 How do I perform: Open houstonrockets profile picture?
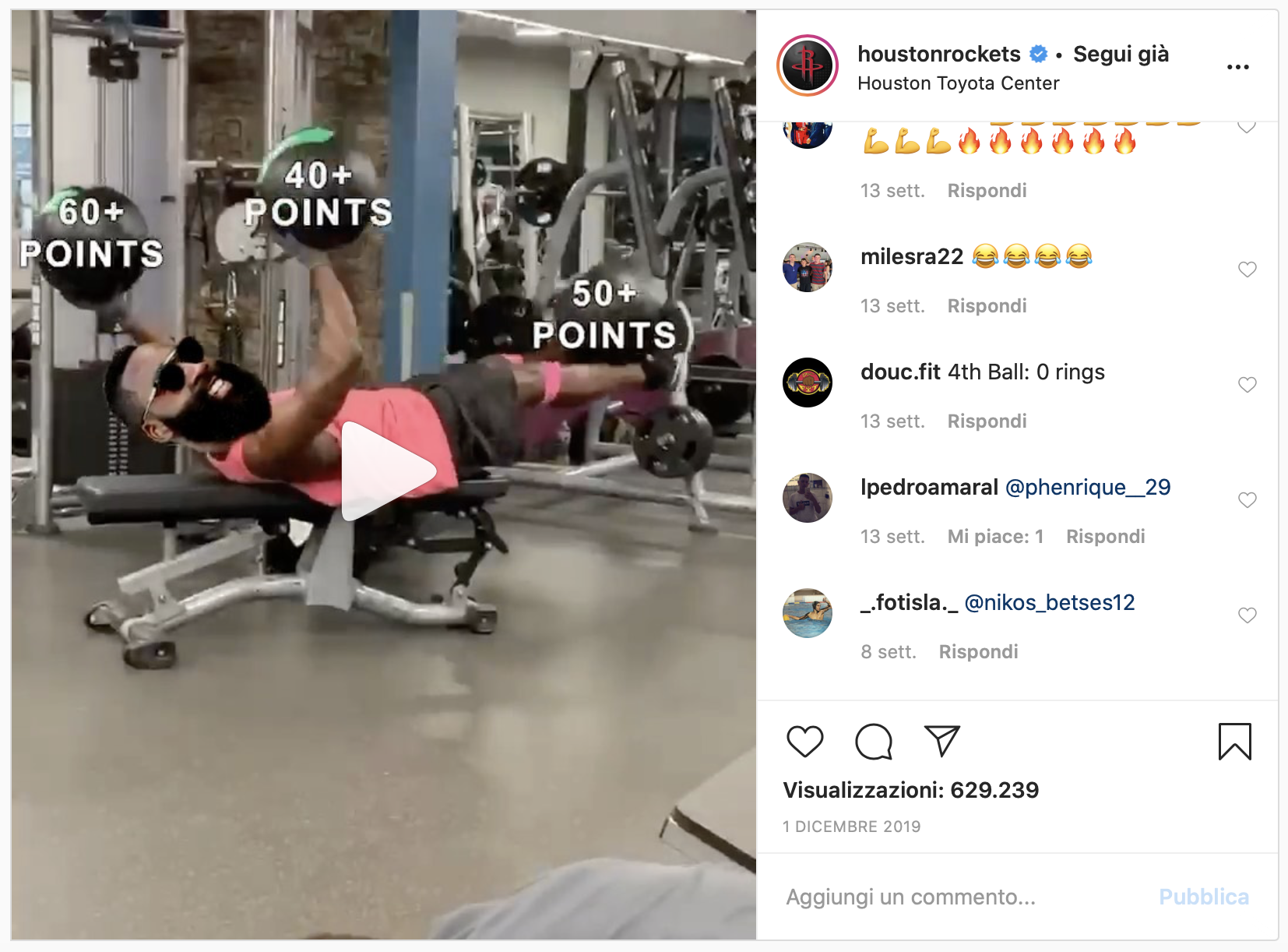(808, 66)
